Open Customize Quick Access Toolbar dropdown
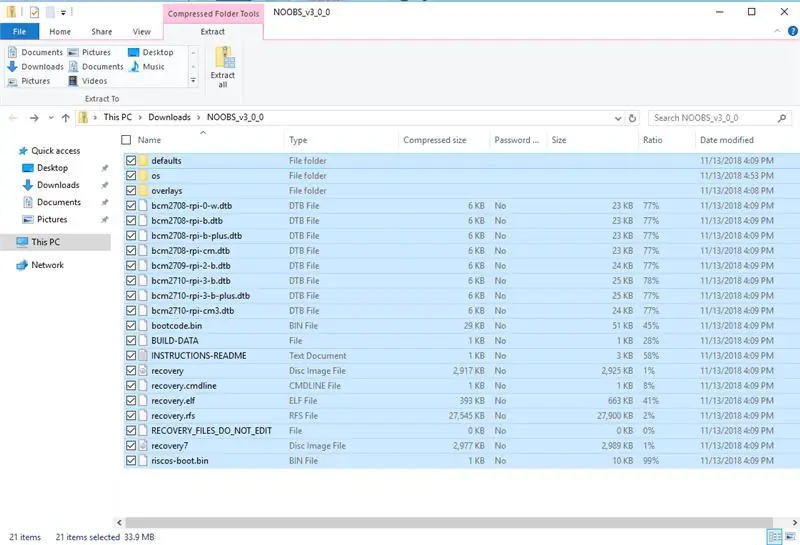The height and width of the screenshot is (545, 800). pos(63,12)
